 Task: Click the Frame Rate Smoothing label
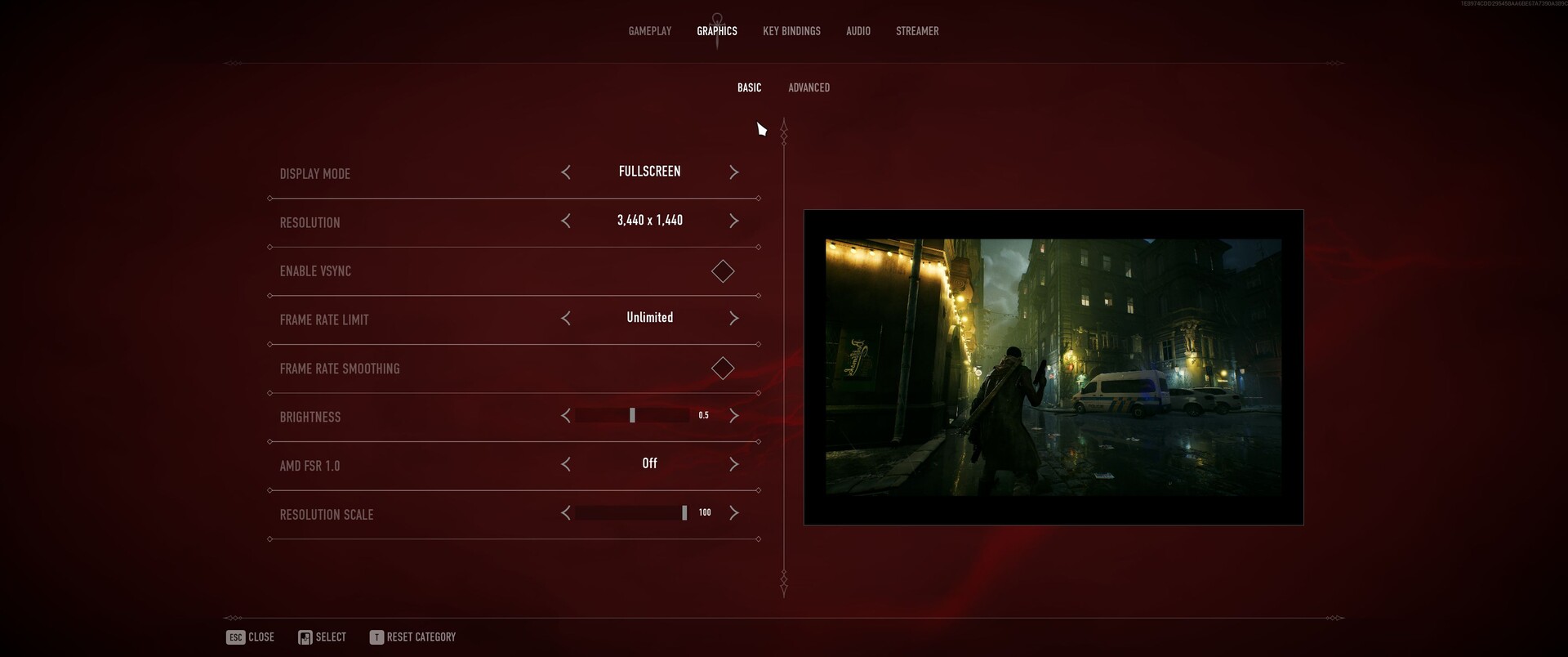[x=340, y=369]
